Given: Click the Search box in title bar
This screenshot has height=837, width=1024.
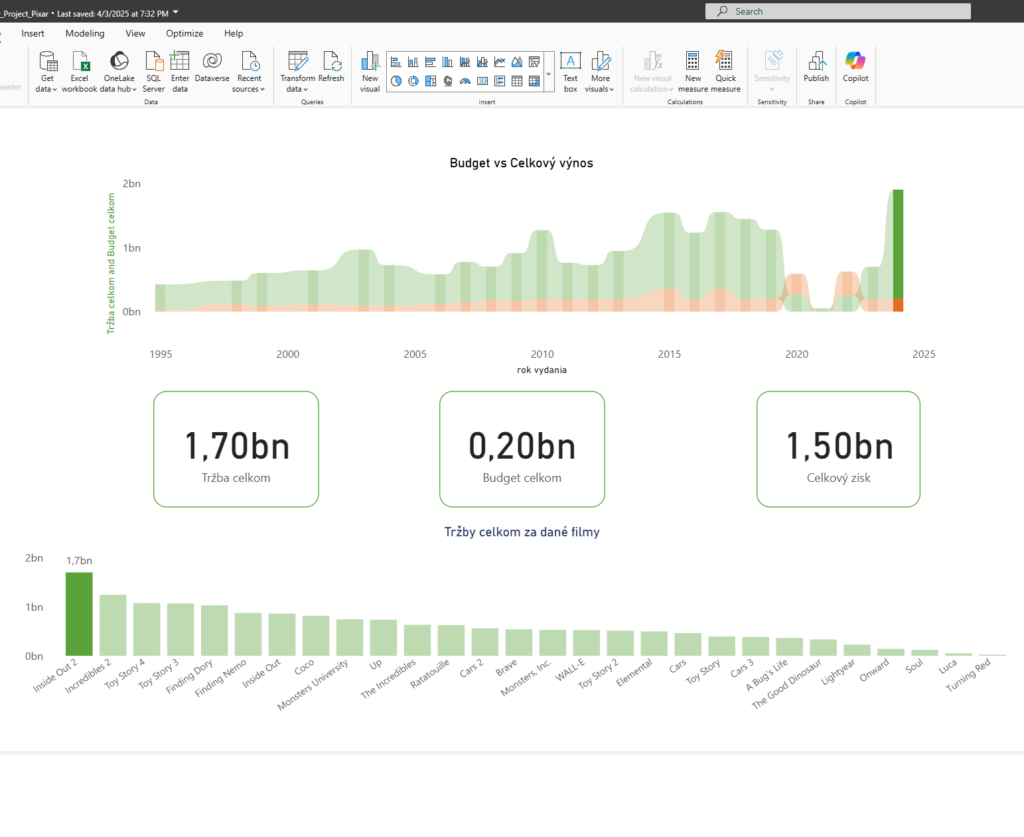Looking at the screenshot, I should click(838, 11).
